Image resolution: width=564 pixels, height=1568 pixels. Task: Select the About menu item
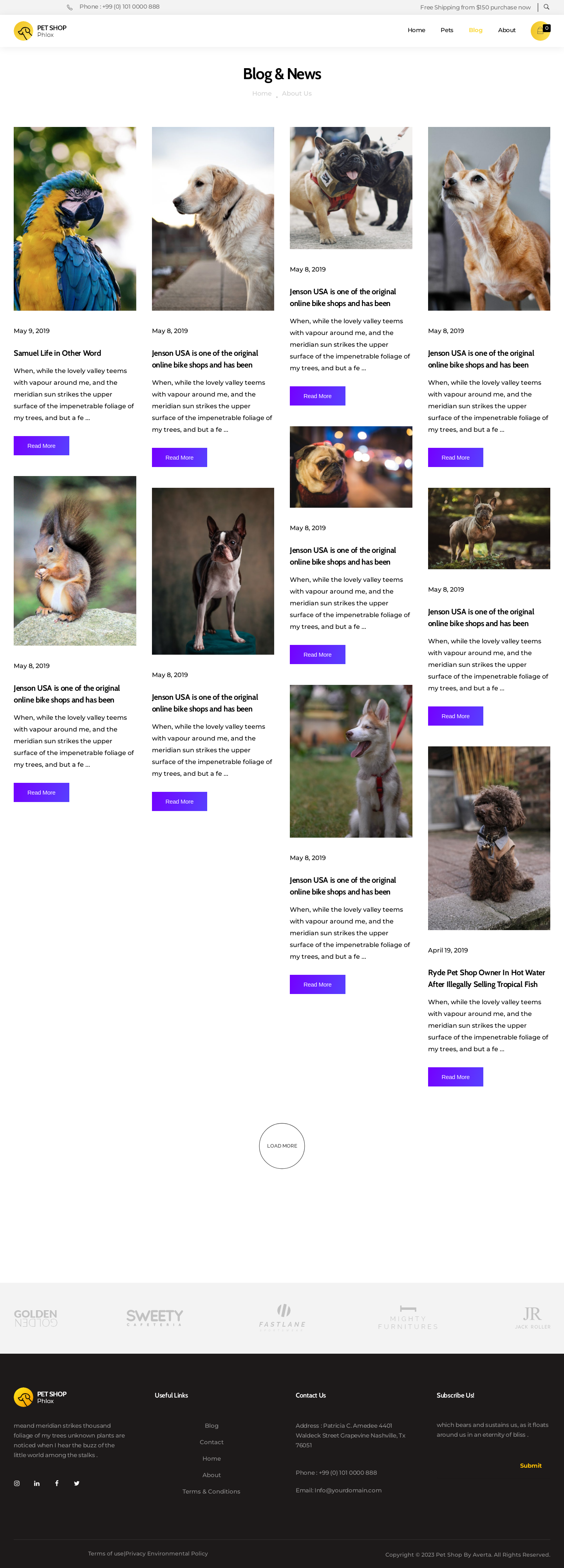pyautogui.click(x=507, y=31)
